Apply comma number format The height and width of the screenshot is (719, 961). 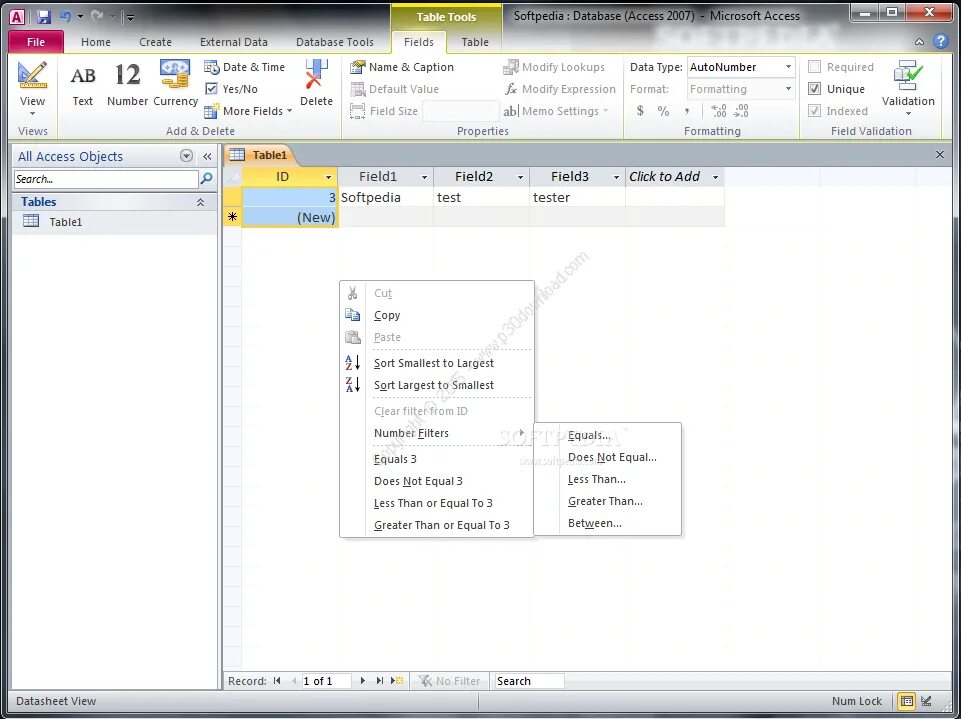click(687, 111)
